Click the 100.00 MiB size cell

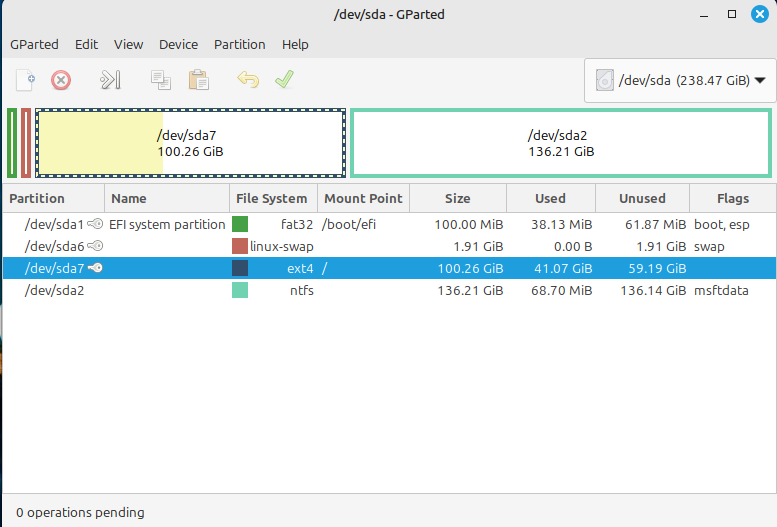[x=469, y=224]
